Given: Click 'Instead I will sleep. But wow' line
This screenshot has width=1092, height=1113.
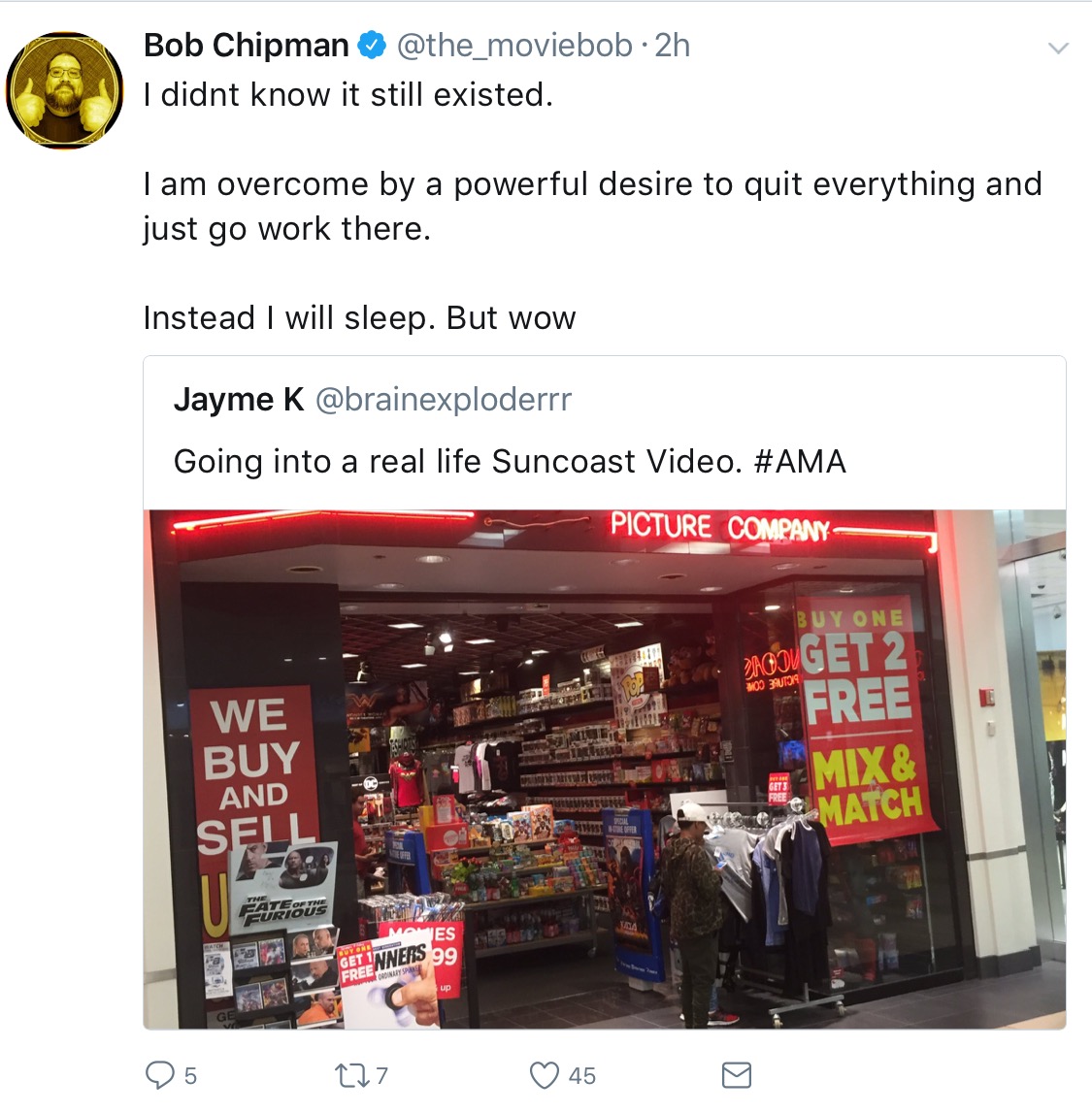Looking at the screenshot, I should [359, 318].
